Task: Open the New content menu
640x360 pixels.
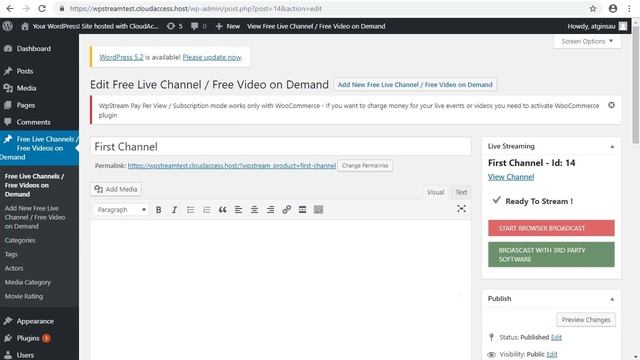Action: (x=228, y=26)
